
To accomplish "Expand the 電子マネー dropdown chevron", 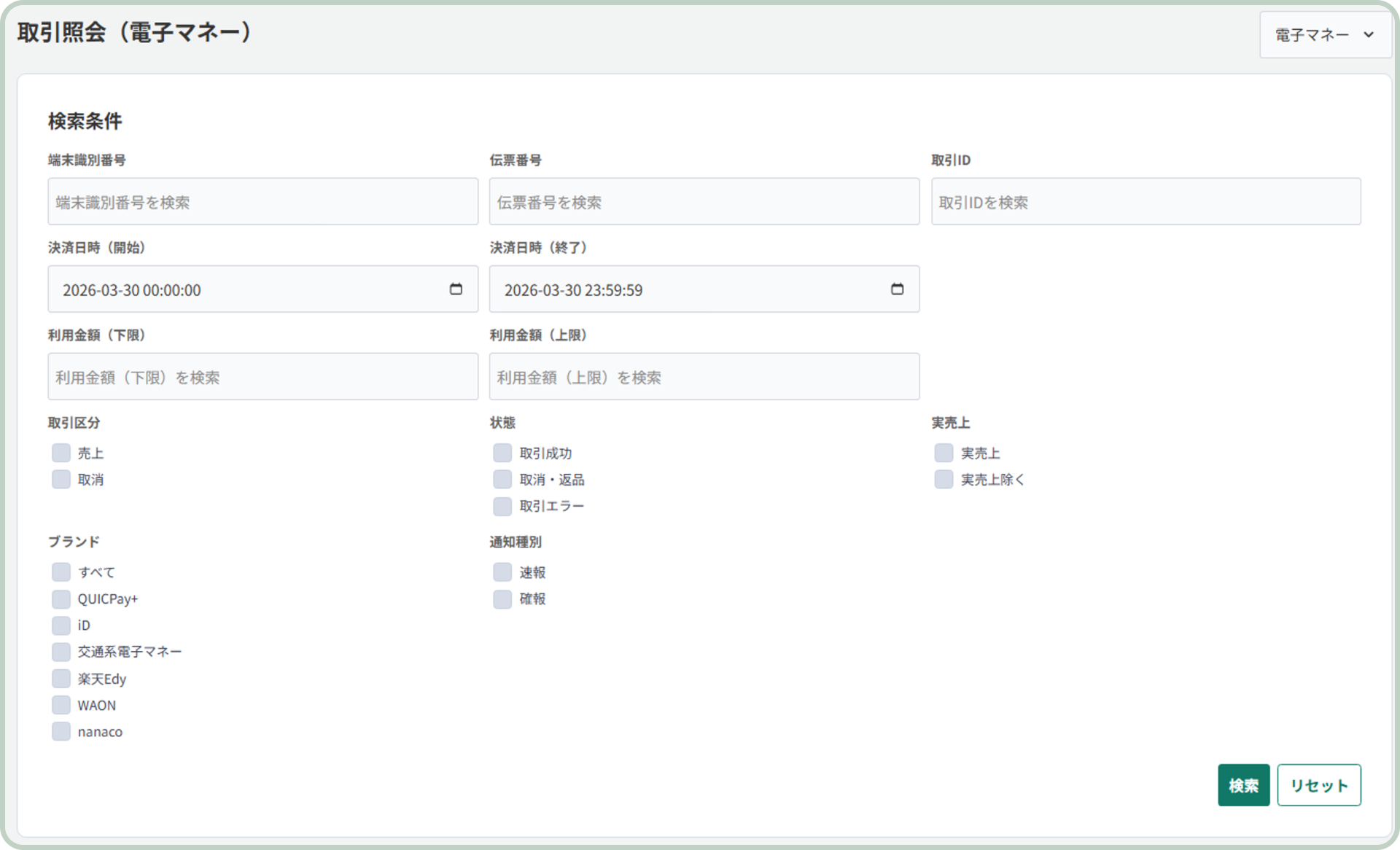I will tap(1368, 34).
